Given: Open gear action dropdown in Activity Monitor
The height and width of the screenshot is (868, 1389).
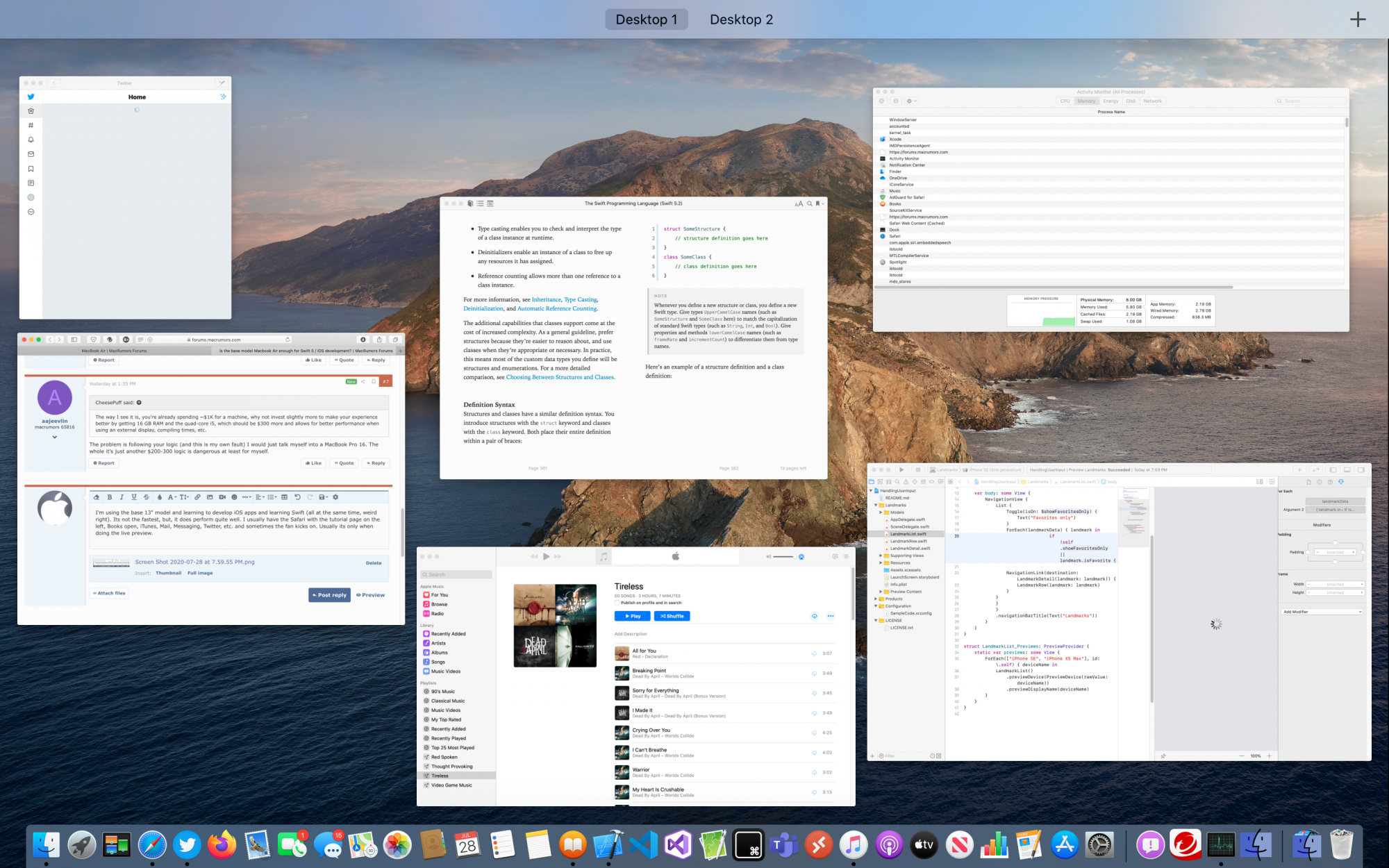Looking at the screenshot, I should (x=911, y=101).
